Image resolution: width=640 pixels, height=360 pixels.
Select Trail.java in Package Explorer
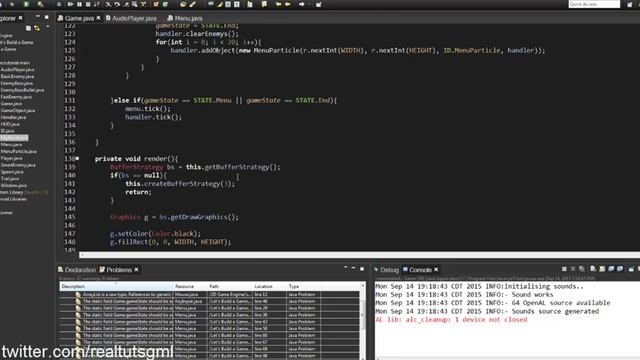pyautogui.click(x=10, y=178)
